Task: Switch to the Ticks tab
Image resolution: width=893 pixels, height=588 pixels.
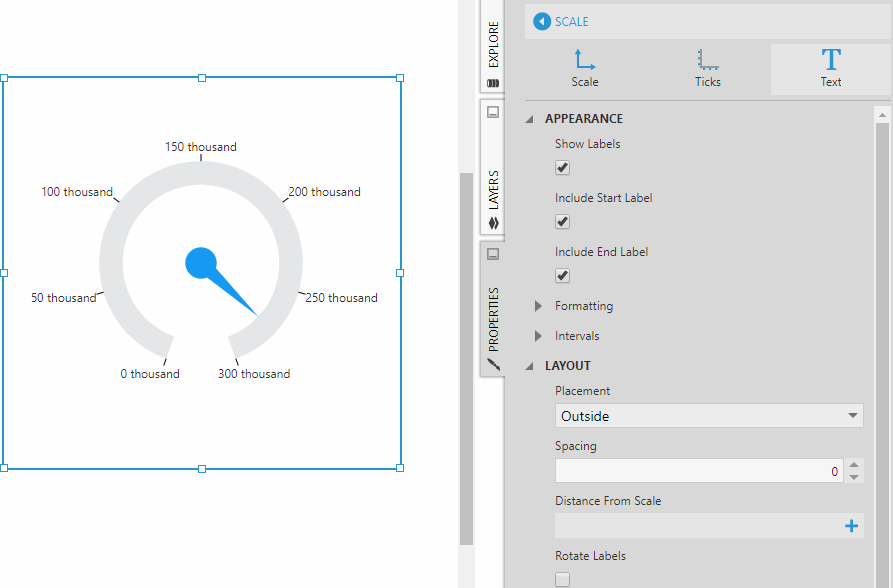Action: (708, 69)
